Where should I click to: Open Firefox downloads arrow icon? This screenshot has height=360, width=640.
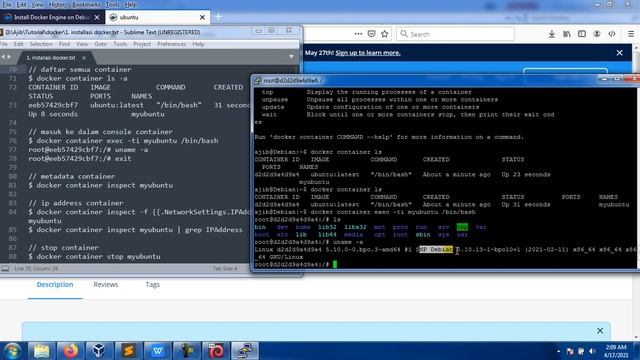[x=551, y=34]
